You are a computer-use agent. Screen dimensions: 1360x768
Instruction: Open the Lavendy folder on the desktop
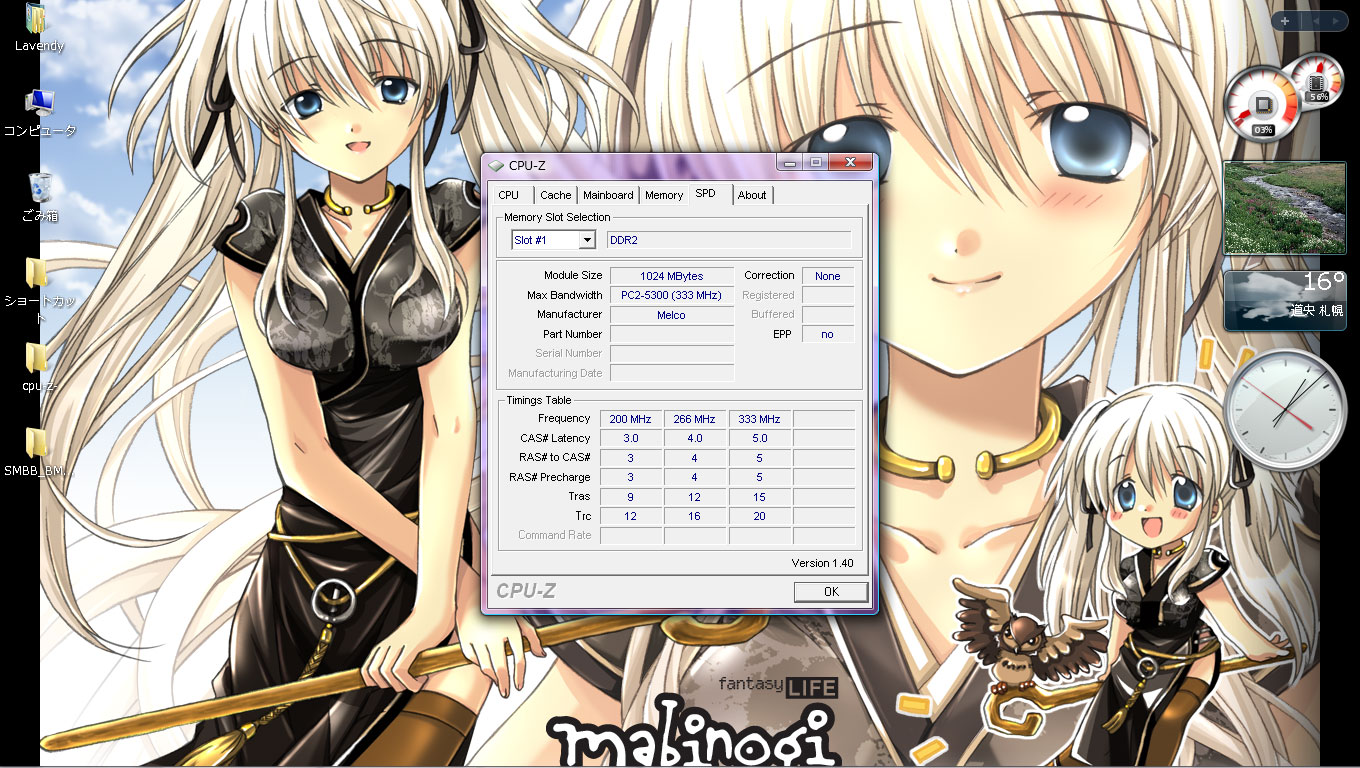(38, 27)
